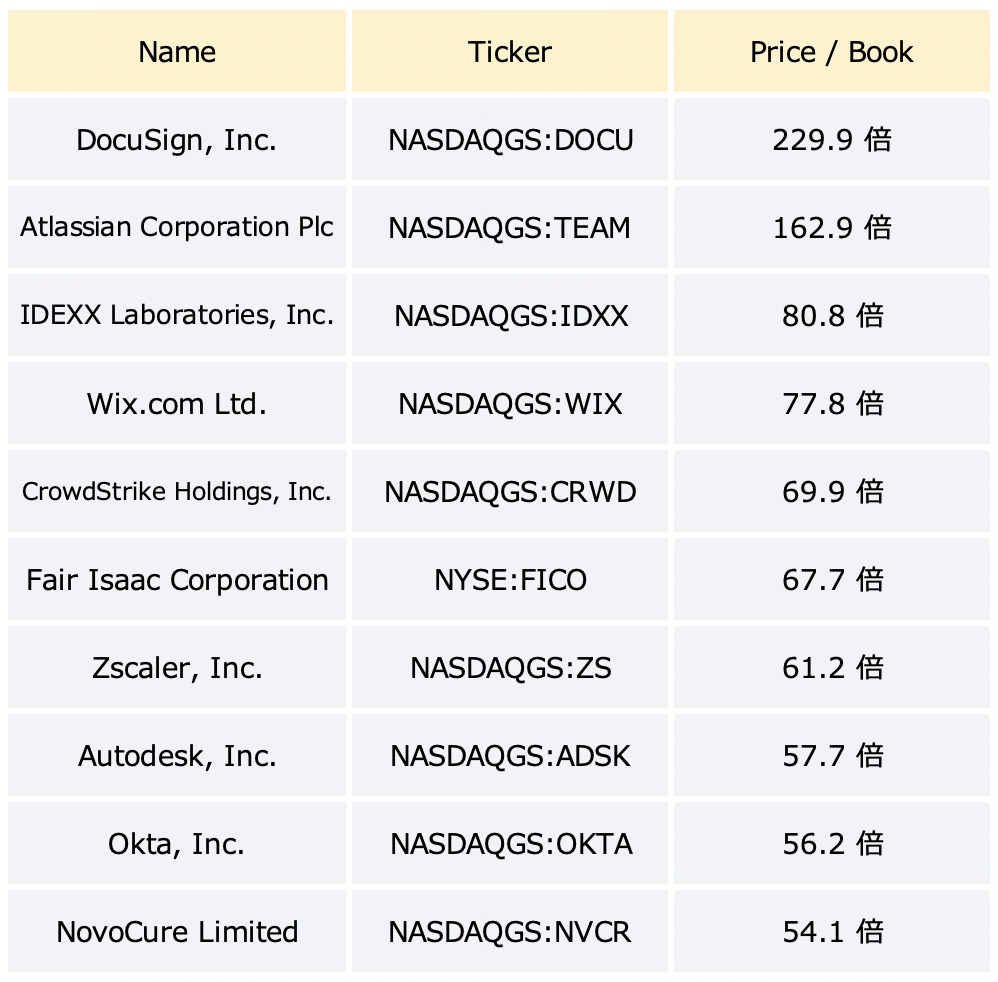
Task: Select the NASDAQGS:TEAM ticker cell
Action: [510, 228]
